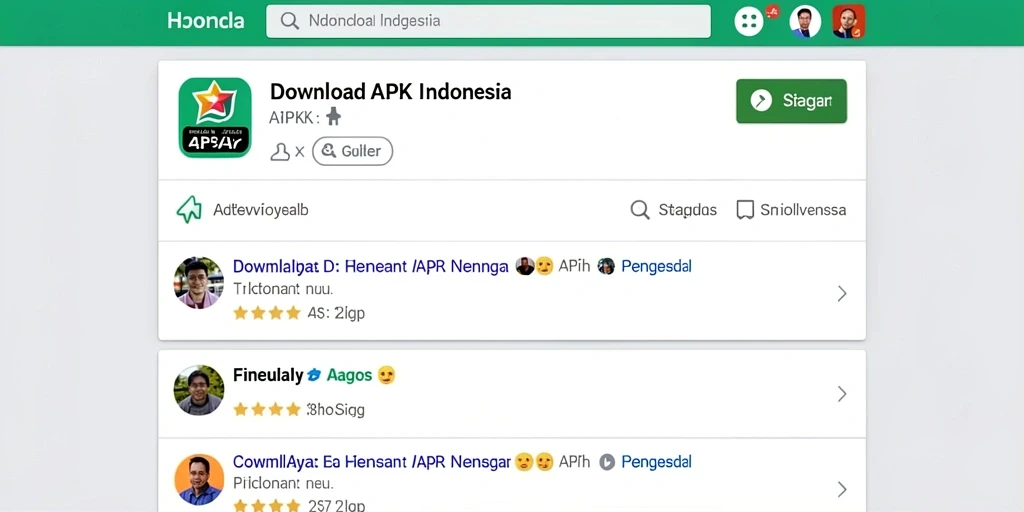
Task: Click the person icon left of Guller
Action: pyautogui.click(x=280, y=152)
